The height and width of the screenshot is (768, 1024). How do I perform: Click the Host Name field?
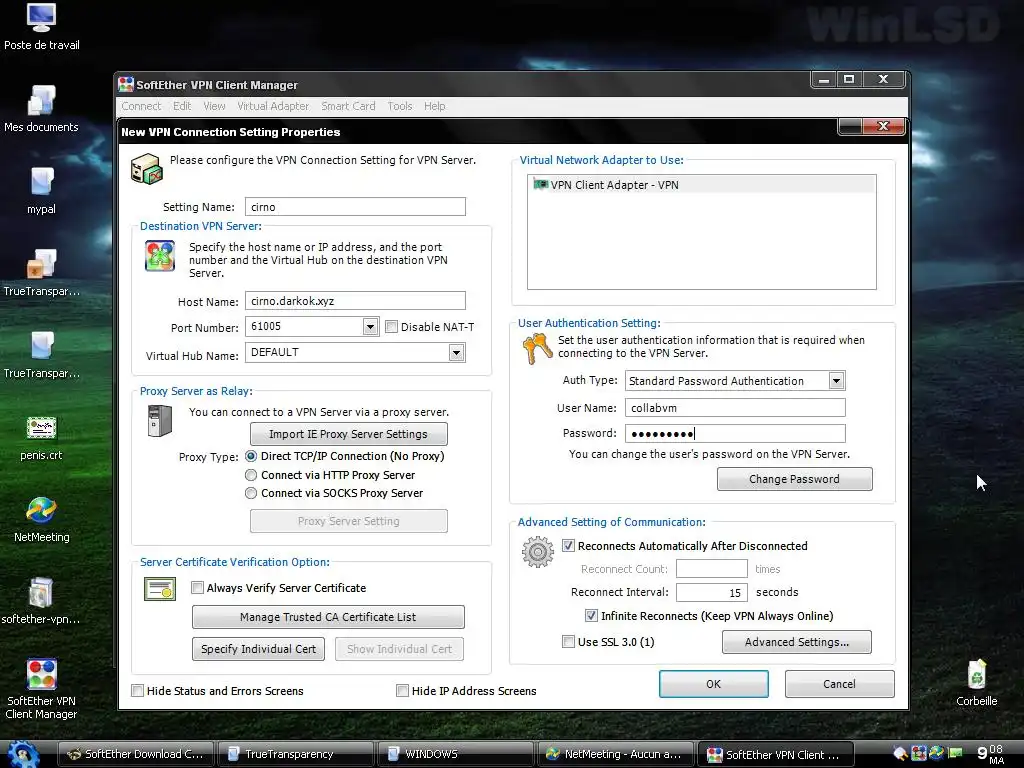(x=355, y=300)
